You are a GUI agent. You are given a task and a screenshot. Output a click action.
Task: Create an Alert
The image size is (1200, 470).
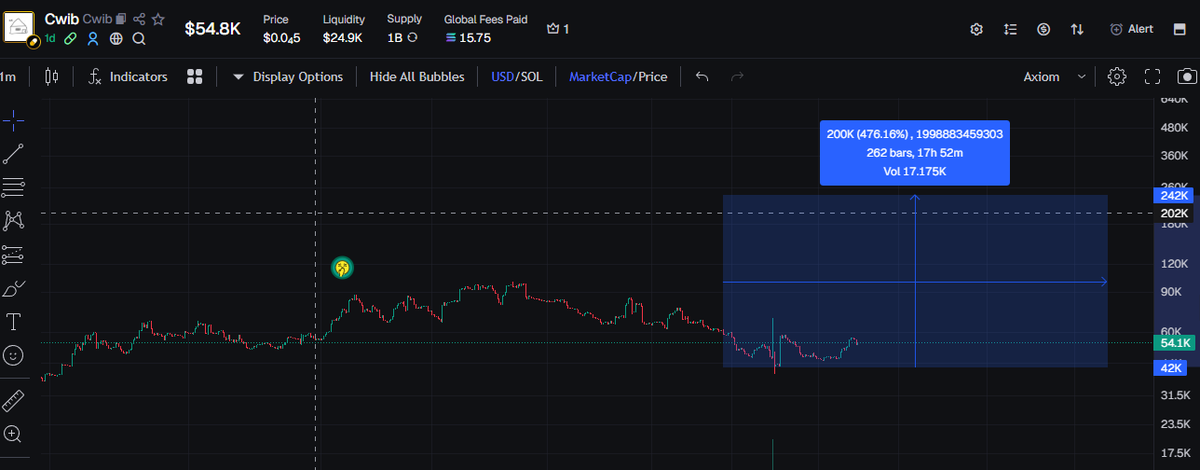tap(1131, 29)
